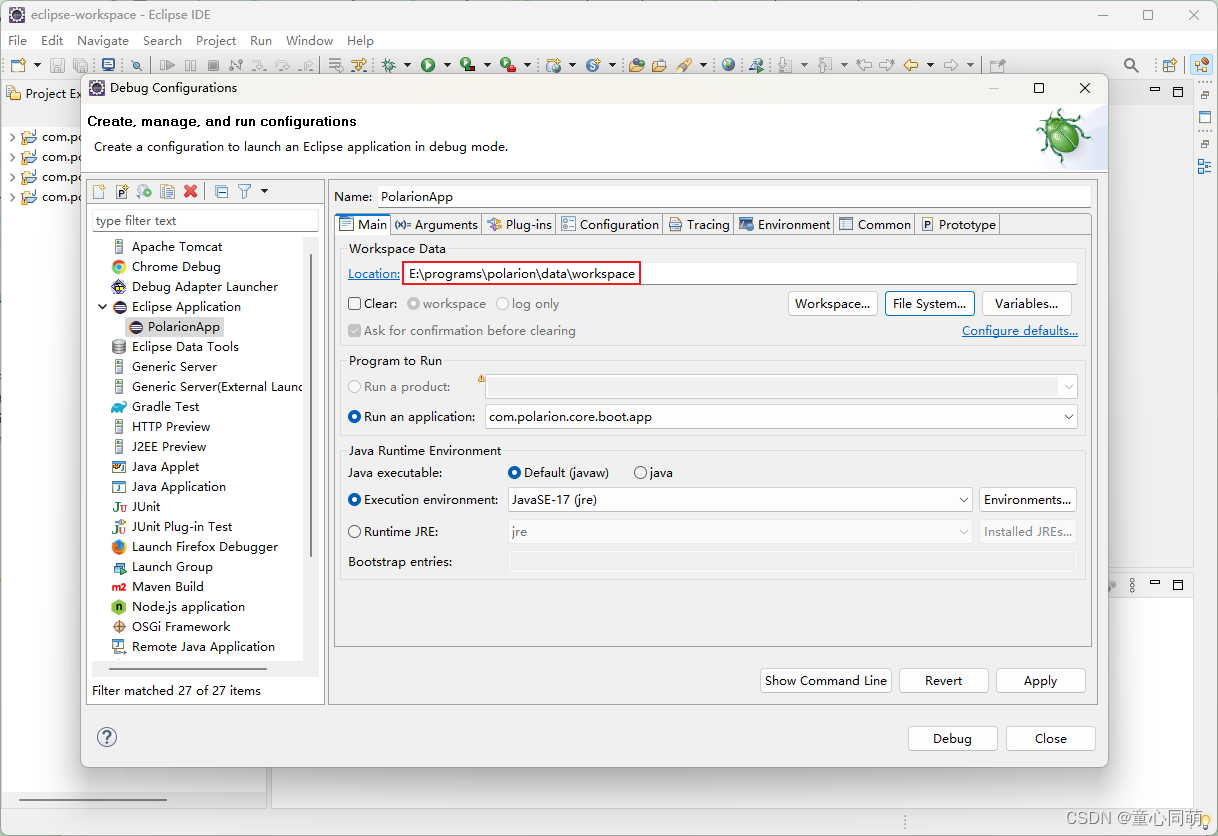Viewport: 1218px width, 836px height.
Task: Open the Run an application dropdown
Action: click(1068, 417)
